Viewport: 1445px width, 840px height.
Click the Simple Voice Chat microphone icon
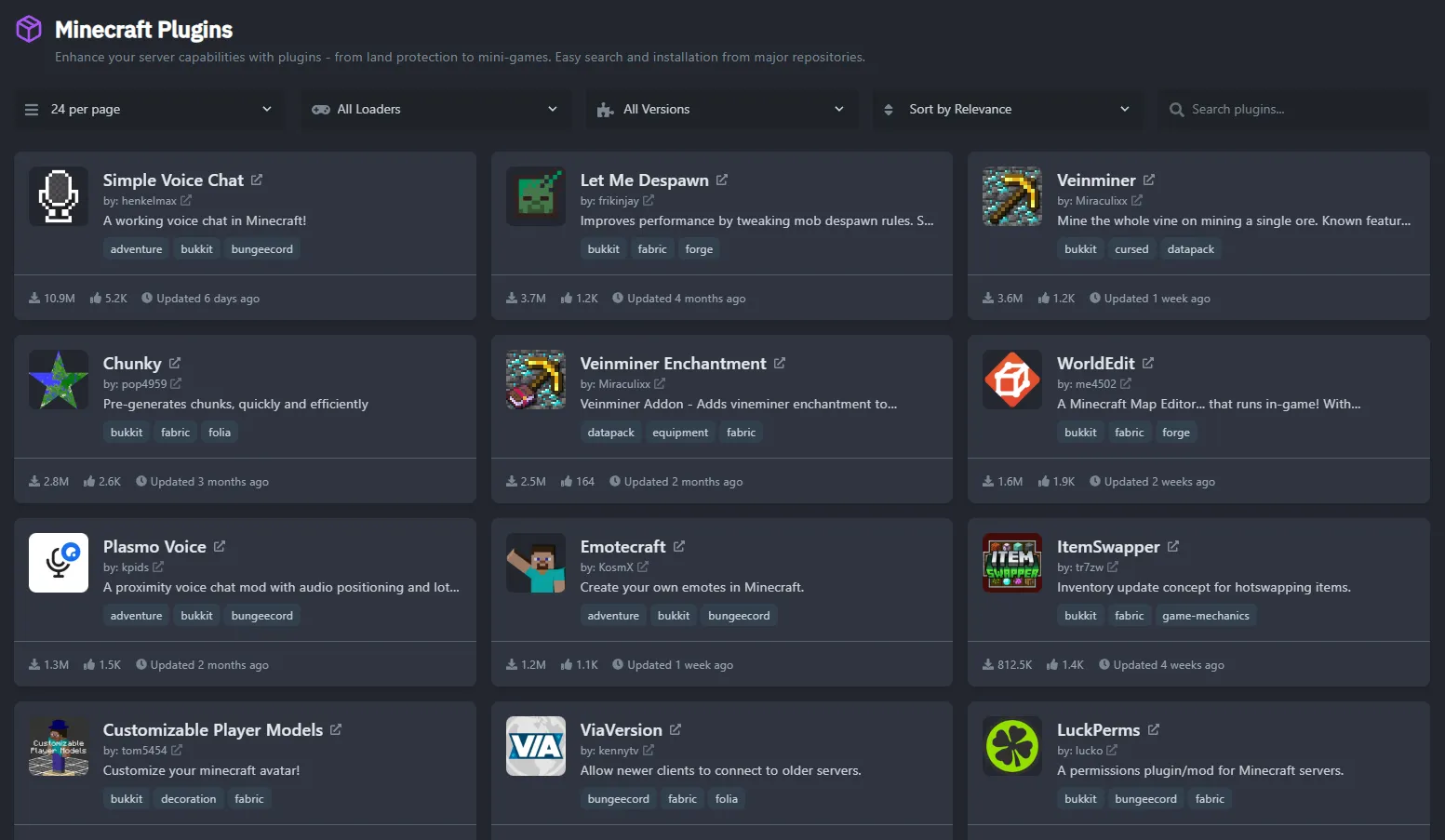click(58, 196)
